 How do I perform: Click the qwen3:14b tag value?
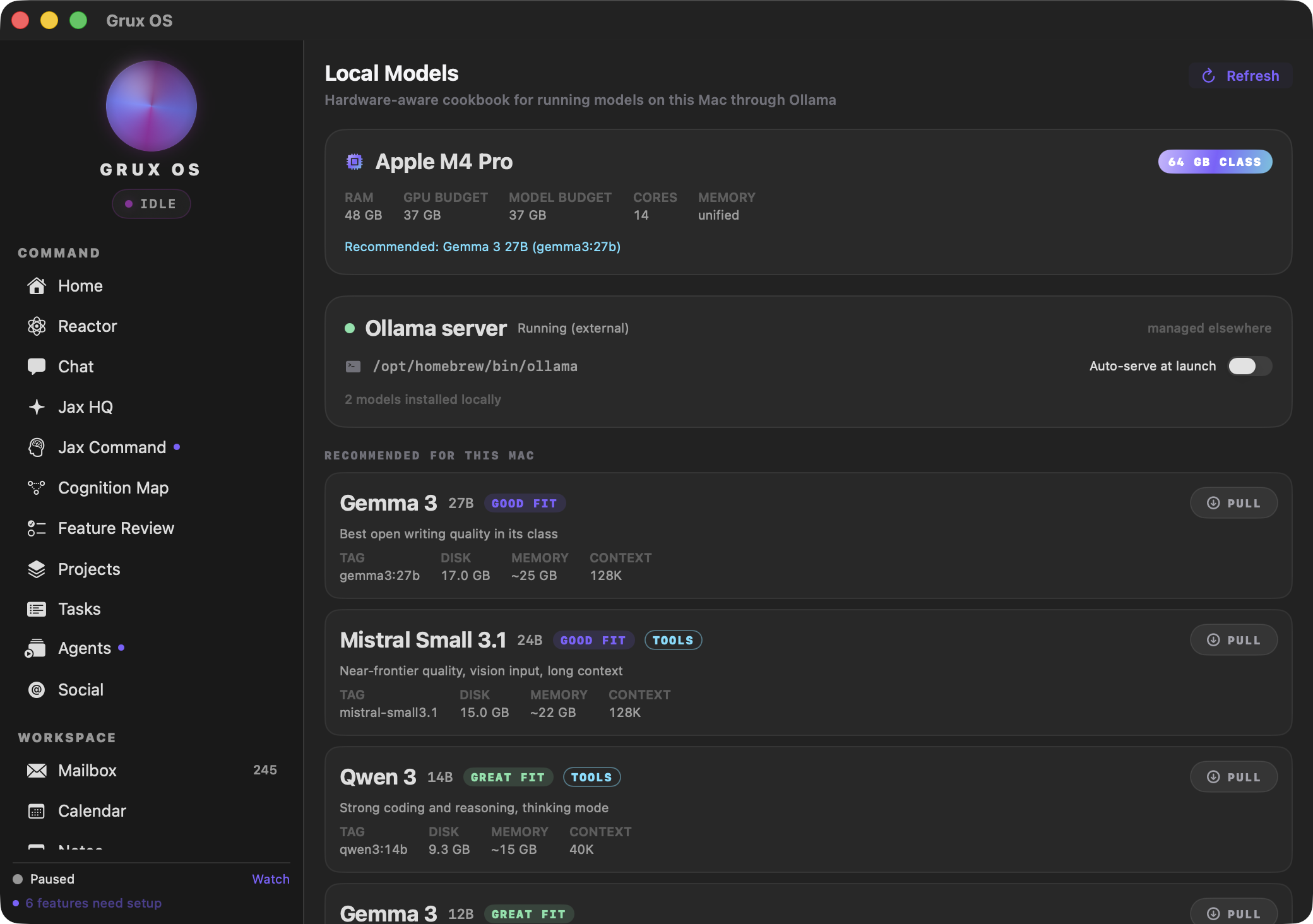[x=373, y=850]
